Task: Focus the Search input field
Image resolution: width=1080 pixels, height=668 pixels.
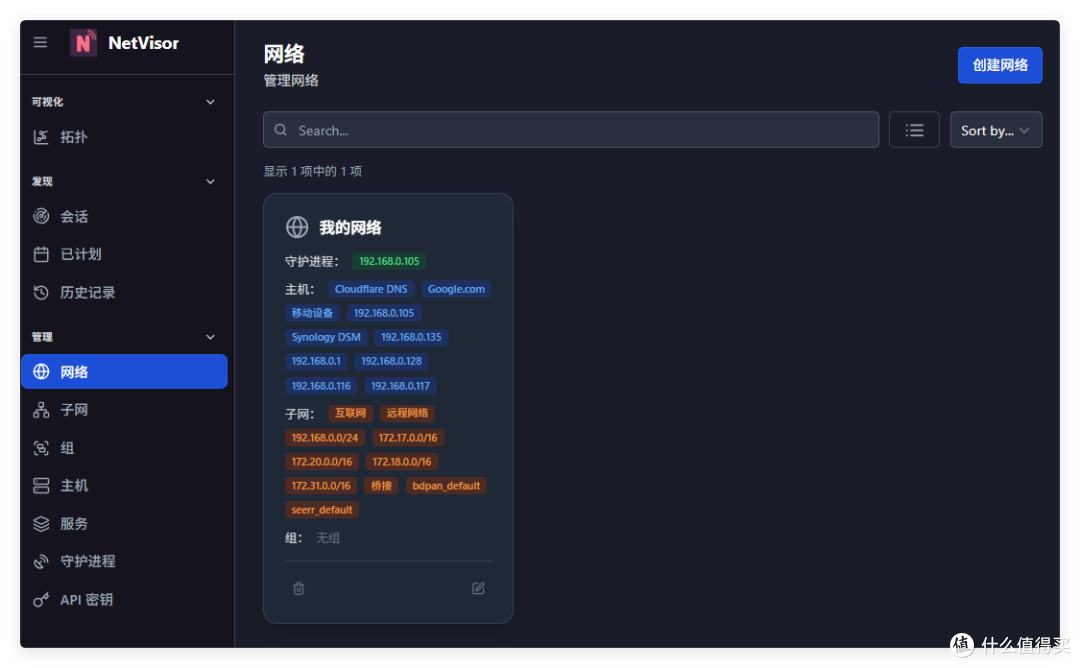Action: coord(570,130)
